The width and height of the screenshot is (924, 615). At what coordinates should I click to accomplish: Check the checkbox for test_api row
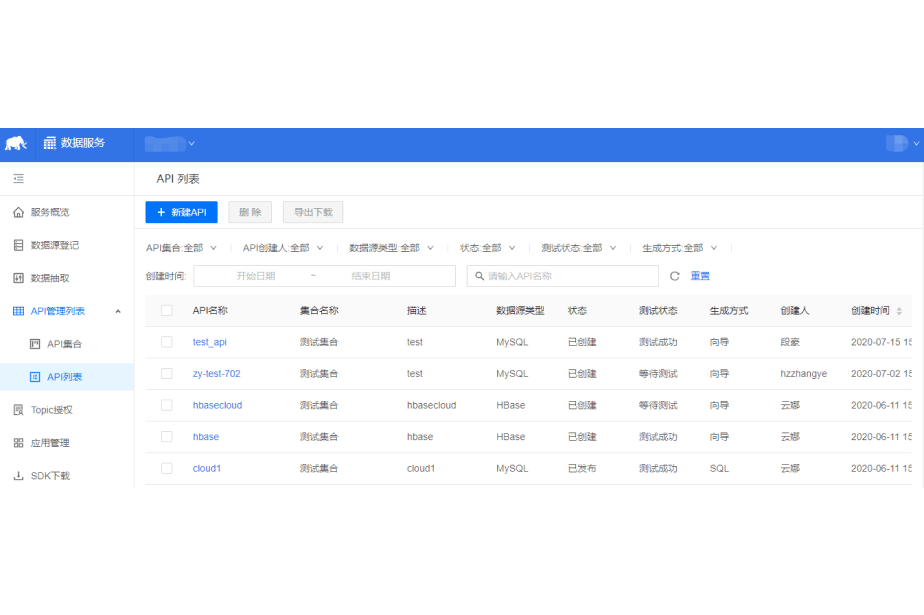(x=167, y=342)
